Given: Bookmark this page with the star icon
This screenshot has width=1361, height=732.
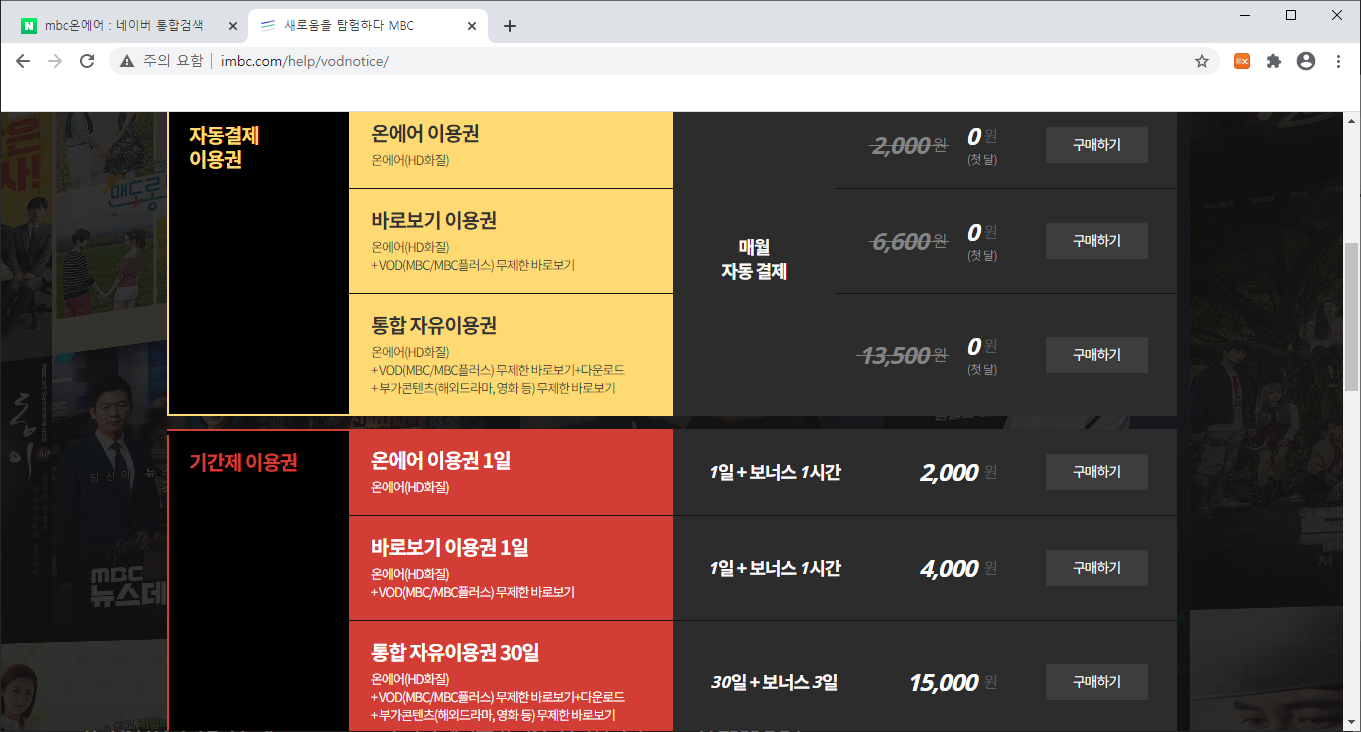Looking at the screenshot, I should pos(1202,61).
